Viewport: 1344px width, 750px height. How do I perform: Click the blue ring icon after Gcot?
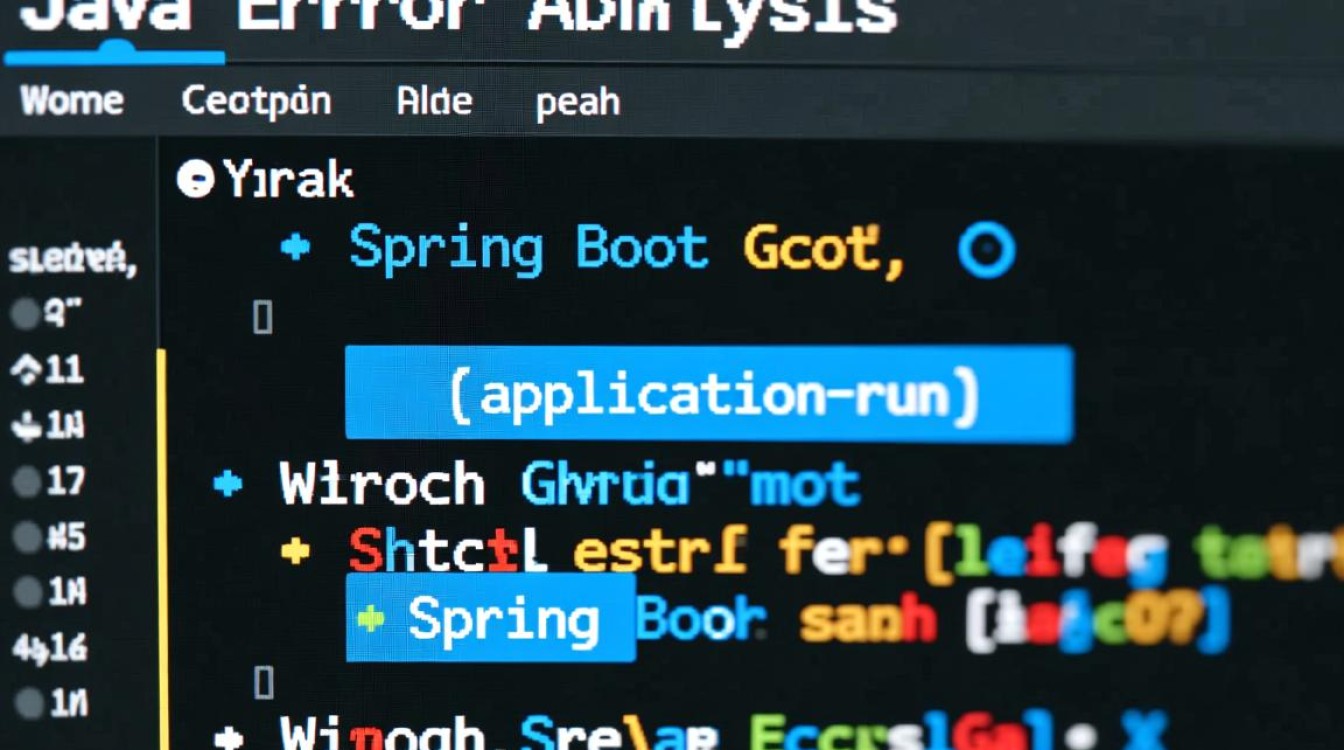986,250
